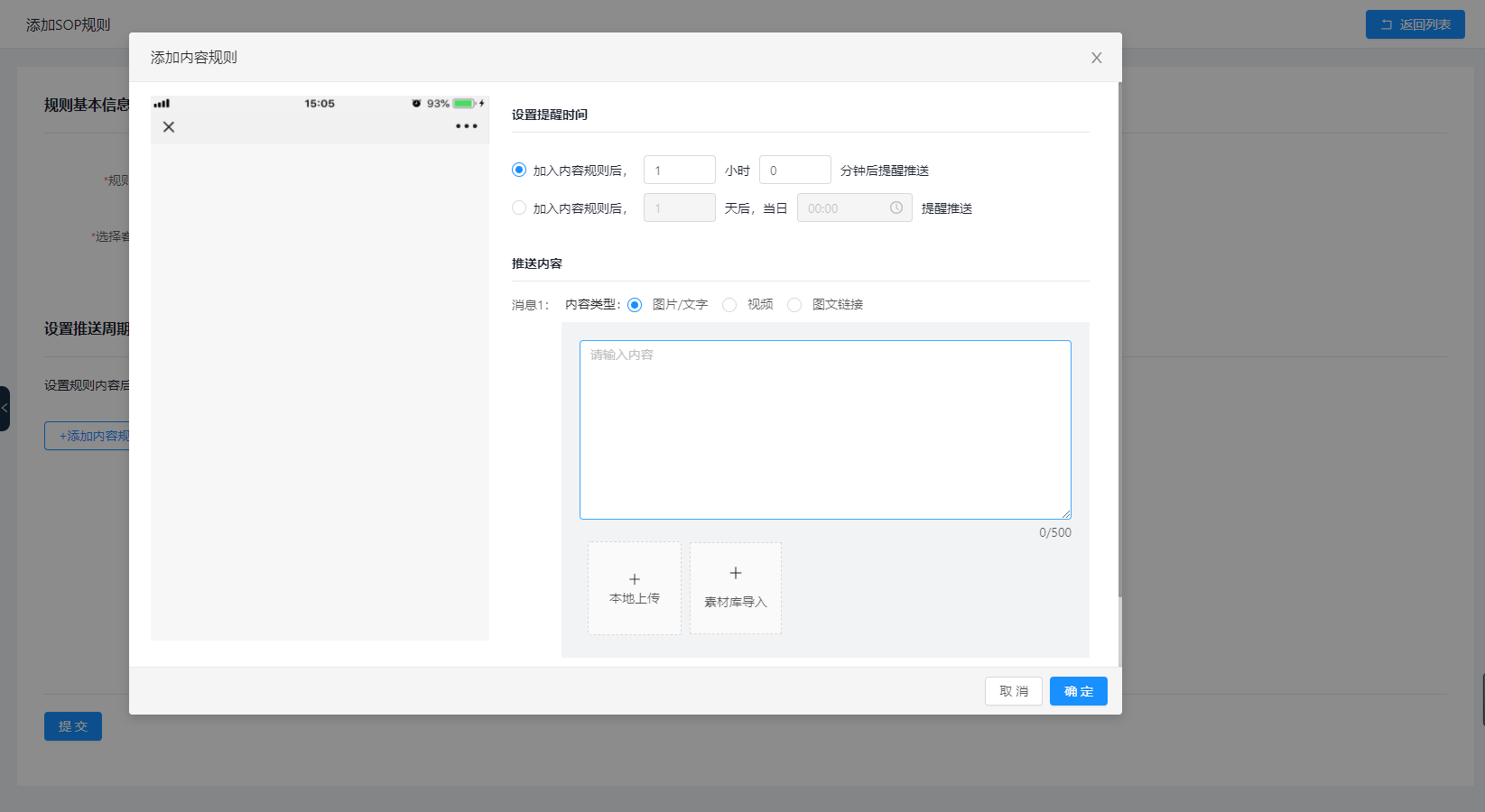Focus the 请输入内容 text area
The height and width of the screenshot is (812, 1485).
825,429
